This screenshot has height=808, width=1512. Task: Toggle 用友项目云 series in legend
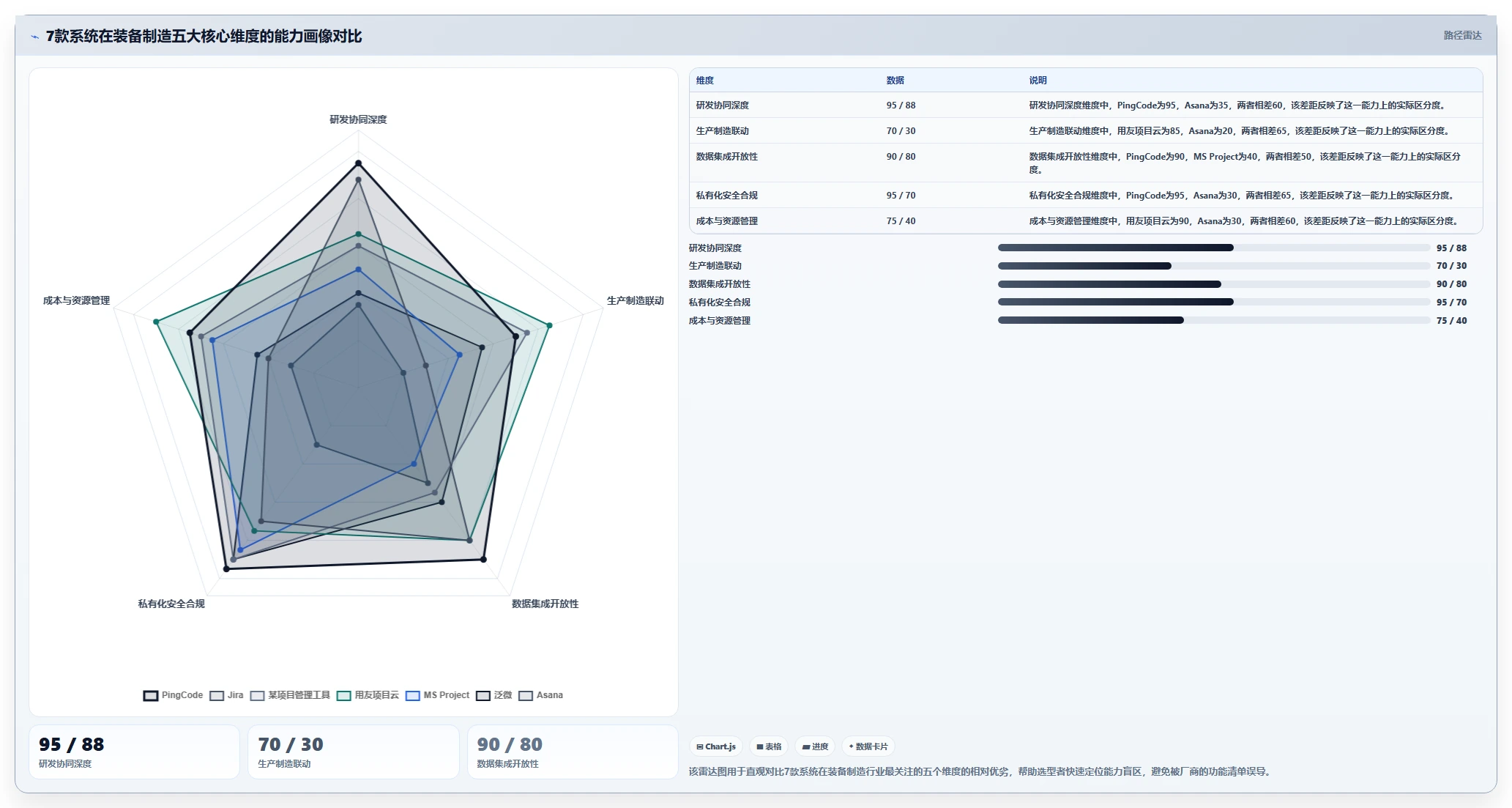[x=368, y=695]
